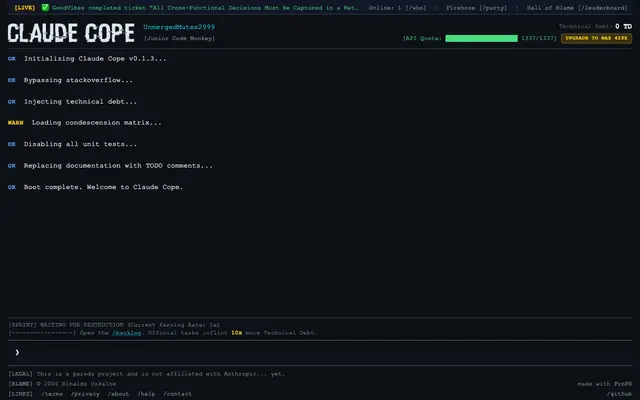This screenshot has width=640, height=400.
Task: Open the /help footer link
Action: coord(146,394)
